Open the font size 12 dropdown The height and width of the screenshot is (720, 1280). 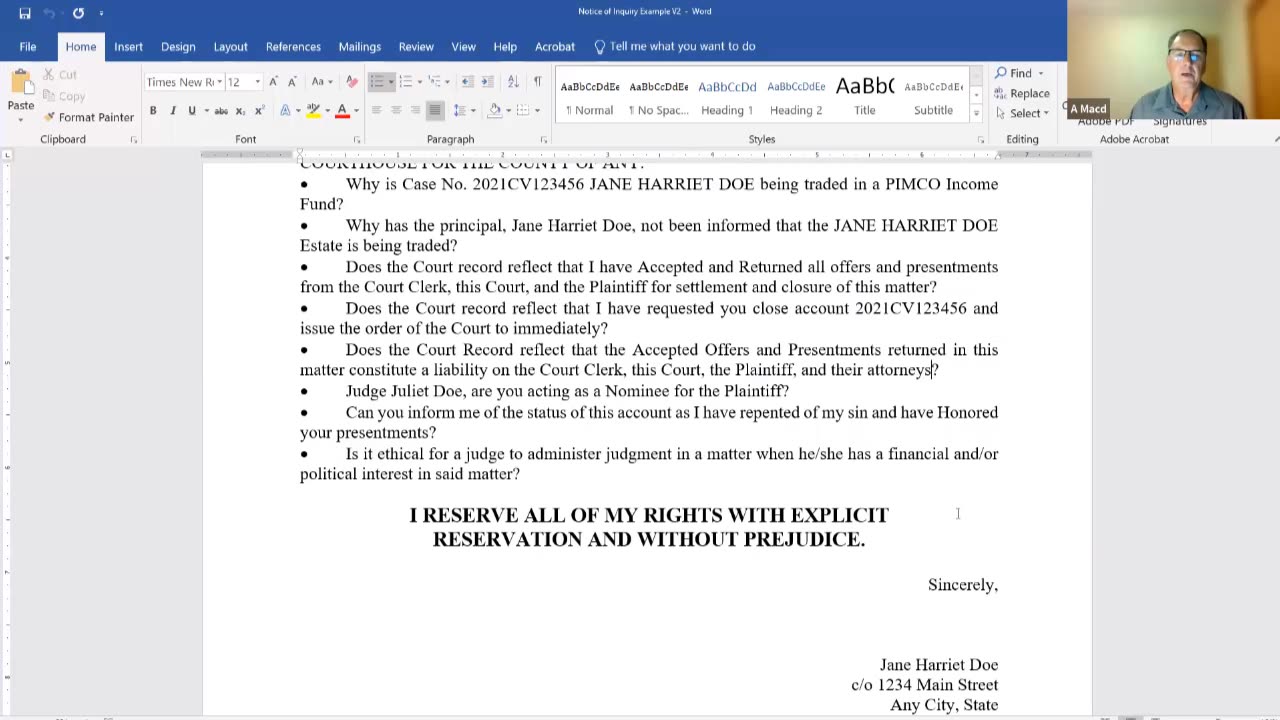[257, 82]
